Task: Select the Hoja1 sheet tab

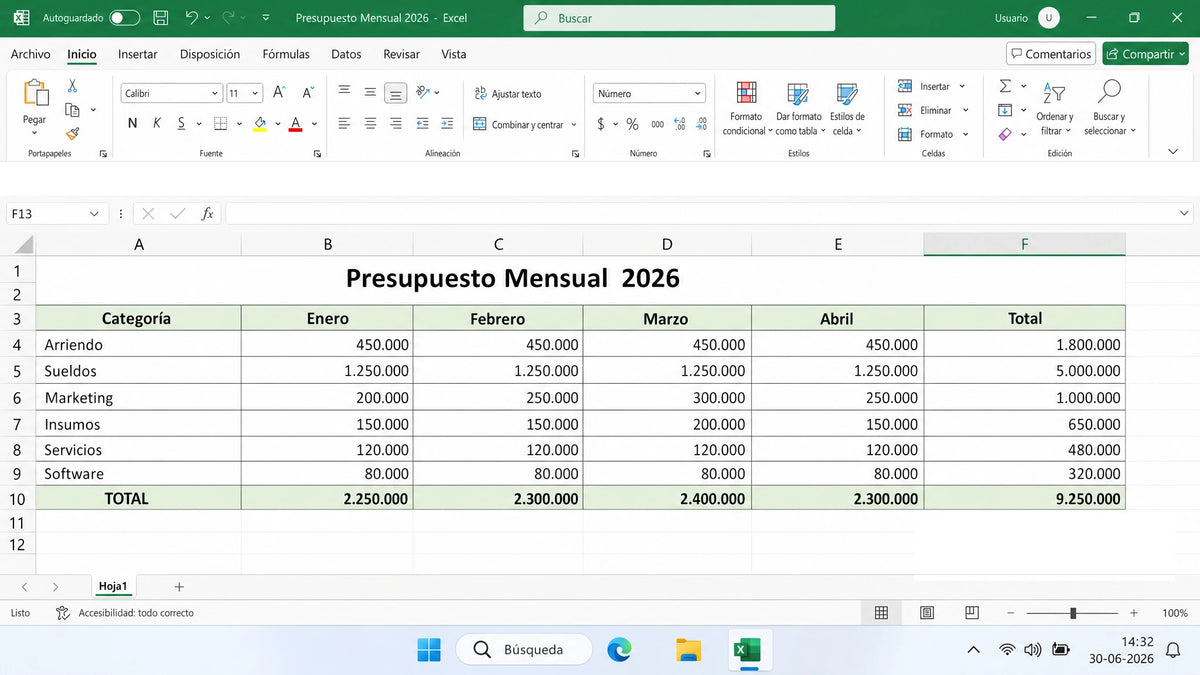Action: [x=113, y=586]
